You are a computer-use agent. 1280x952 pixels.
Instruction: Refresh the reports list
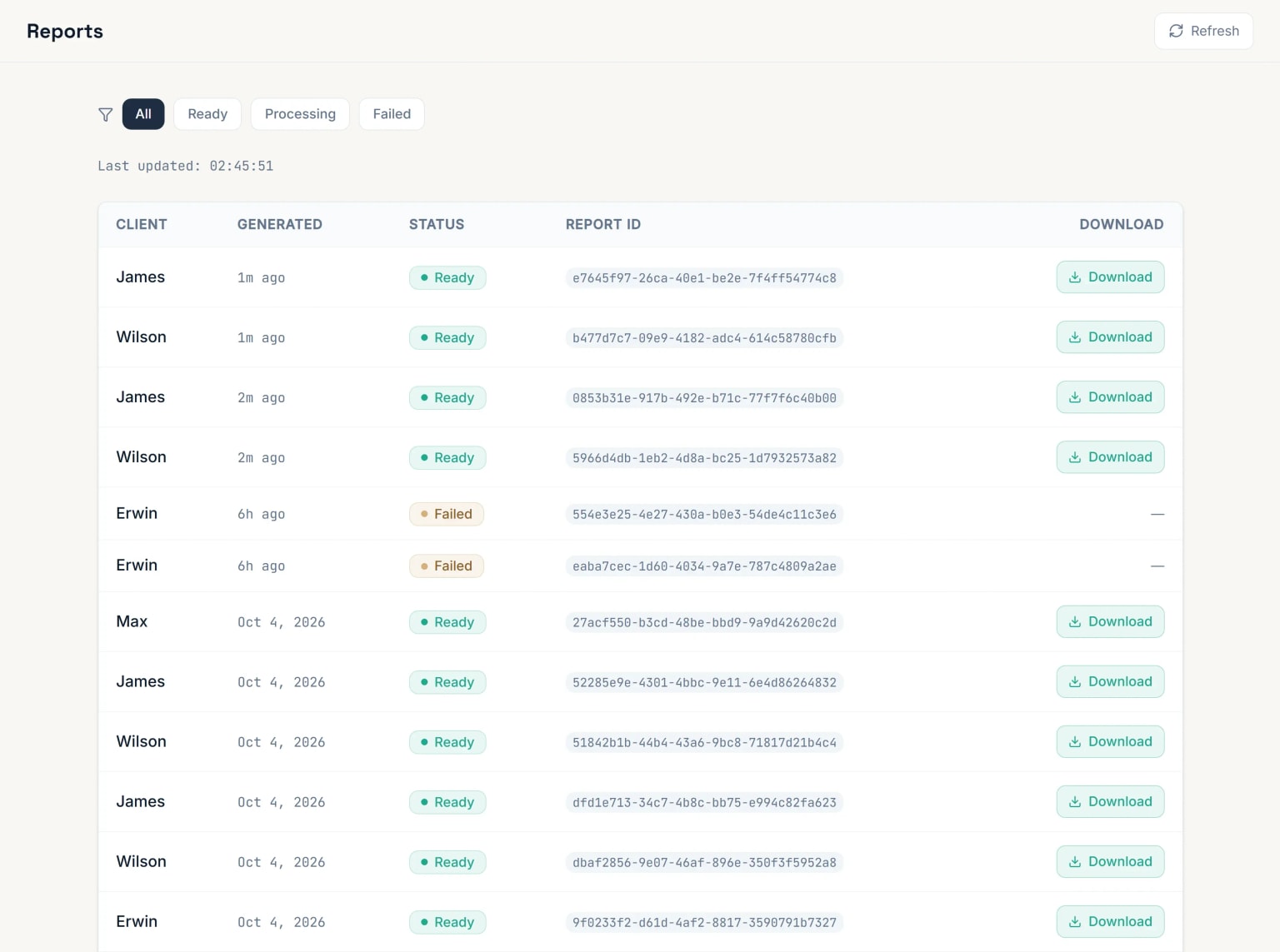coord(1203,31)
